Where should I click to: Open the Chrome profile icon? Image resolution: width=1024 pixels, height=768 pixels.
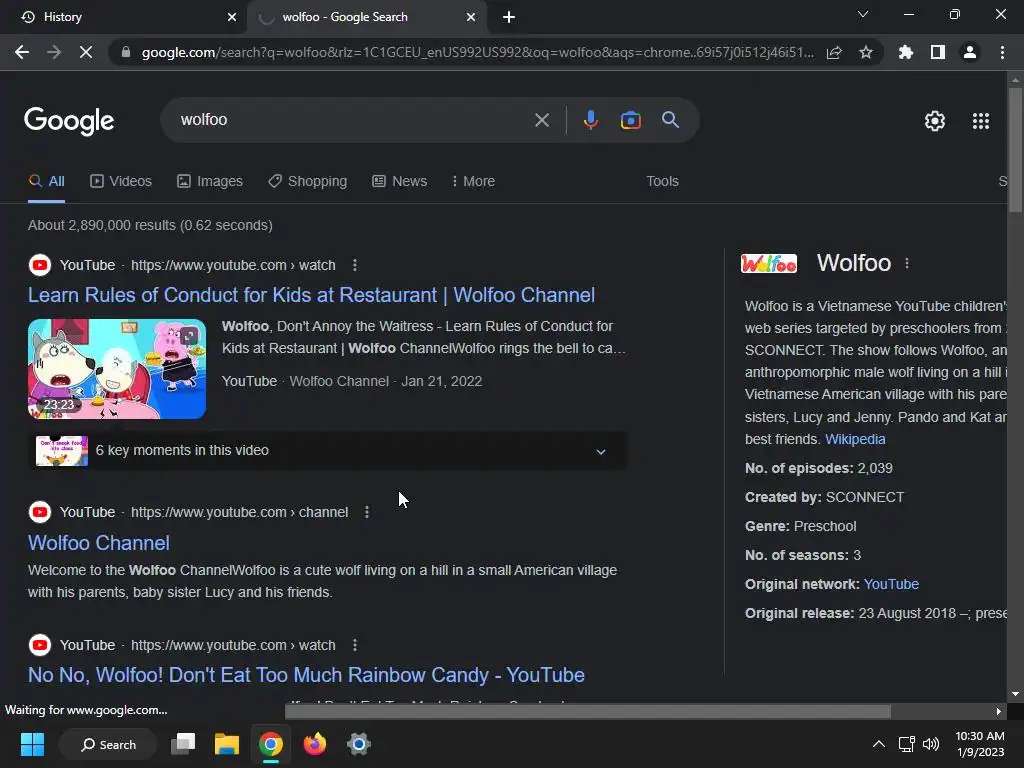click(970, 52)
